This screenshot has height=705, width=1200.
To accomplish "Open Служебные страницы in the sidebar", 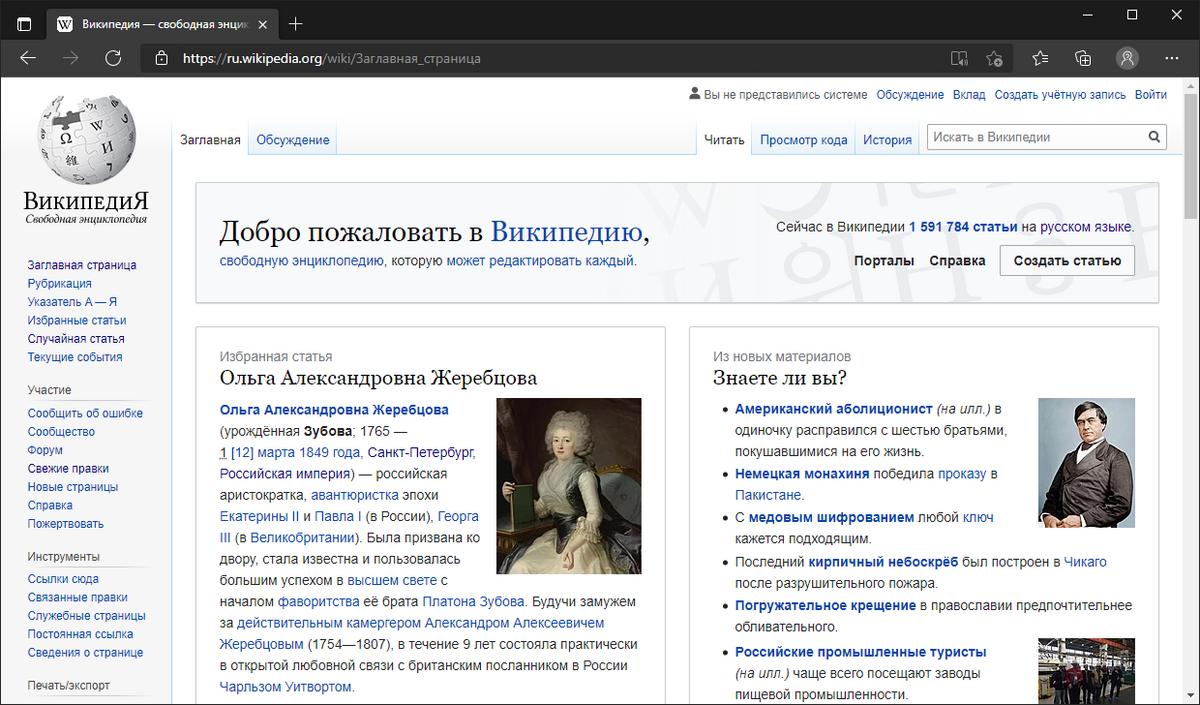I will click(x=87, y=616).
